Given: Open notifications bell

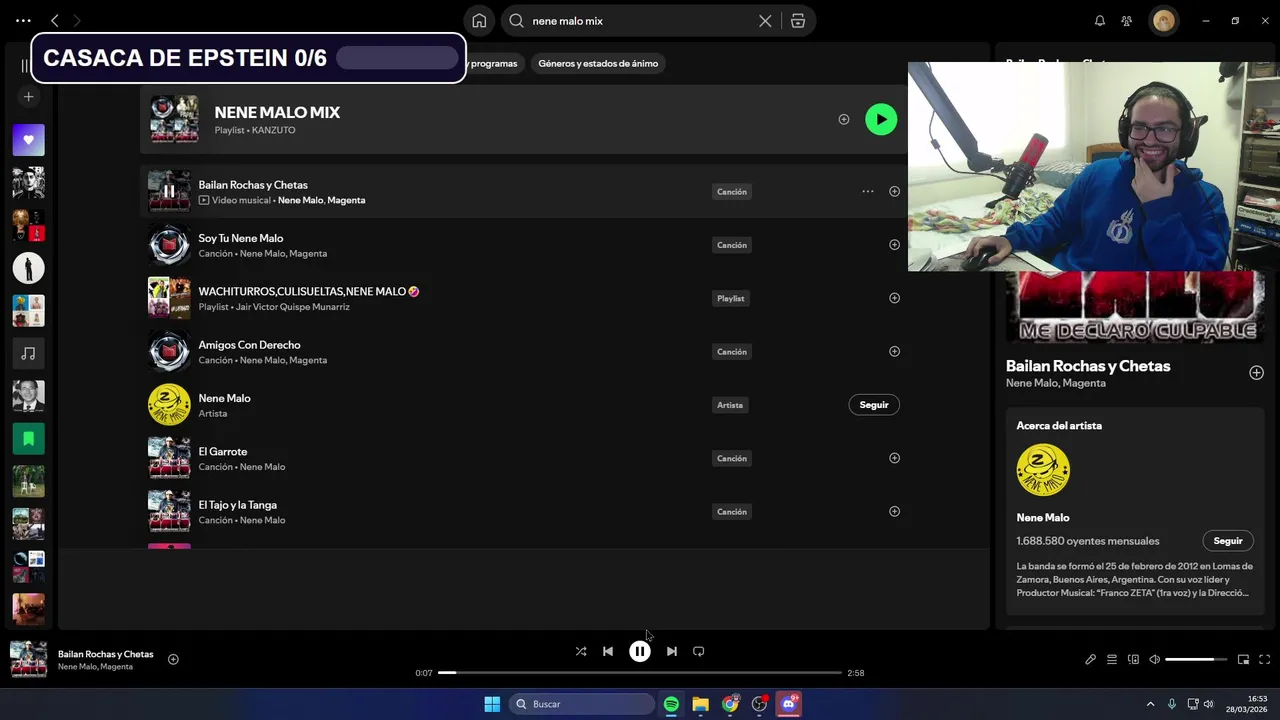Looking at the screenshot, I should click(1100, 21).
